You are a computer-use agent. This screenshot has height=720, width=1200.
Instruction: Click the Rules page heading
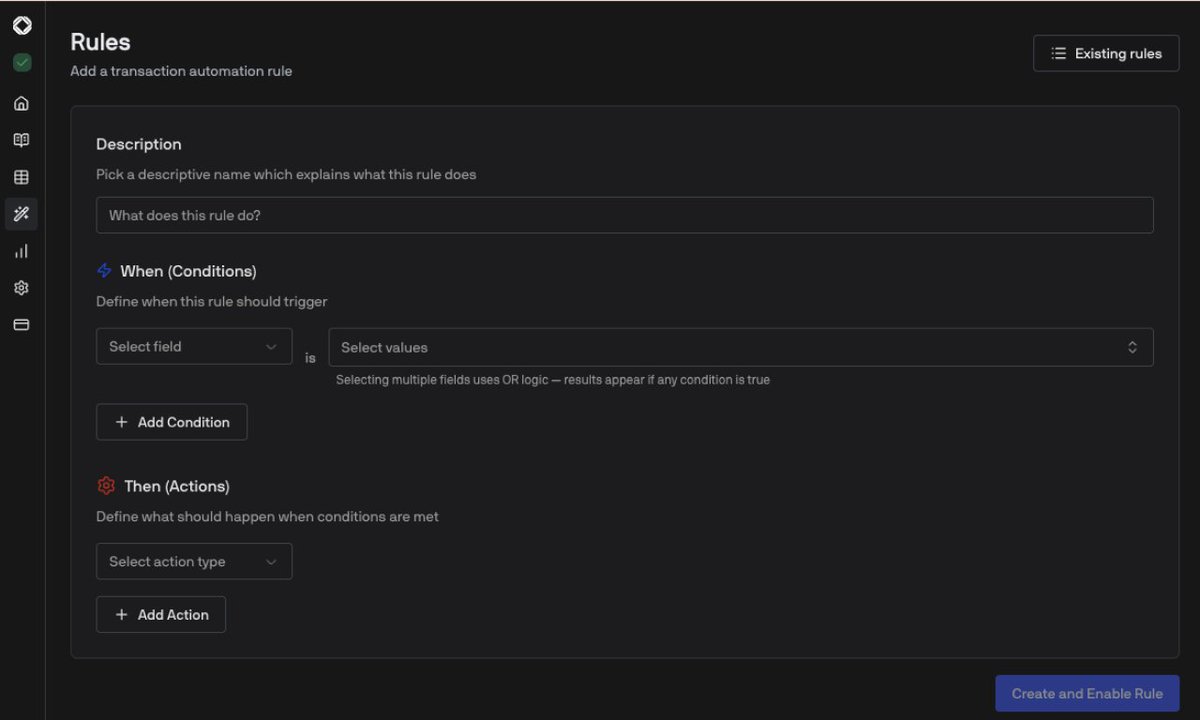click(x=100, y=42)
